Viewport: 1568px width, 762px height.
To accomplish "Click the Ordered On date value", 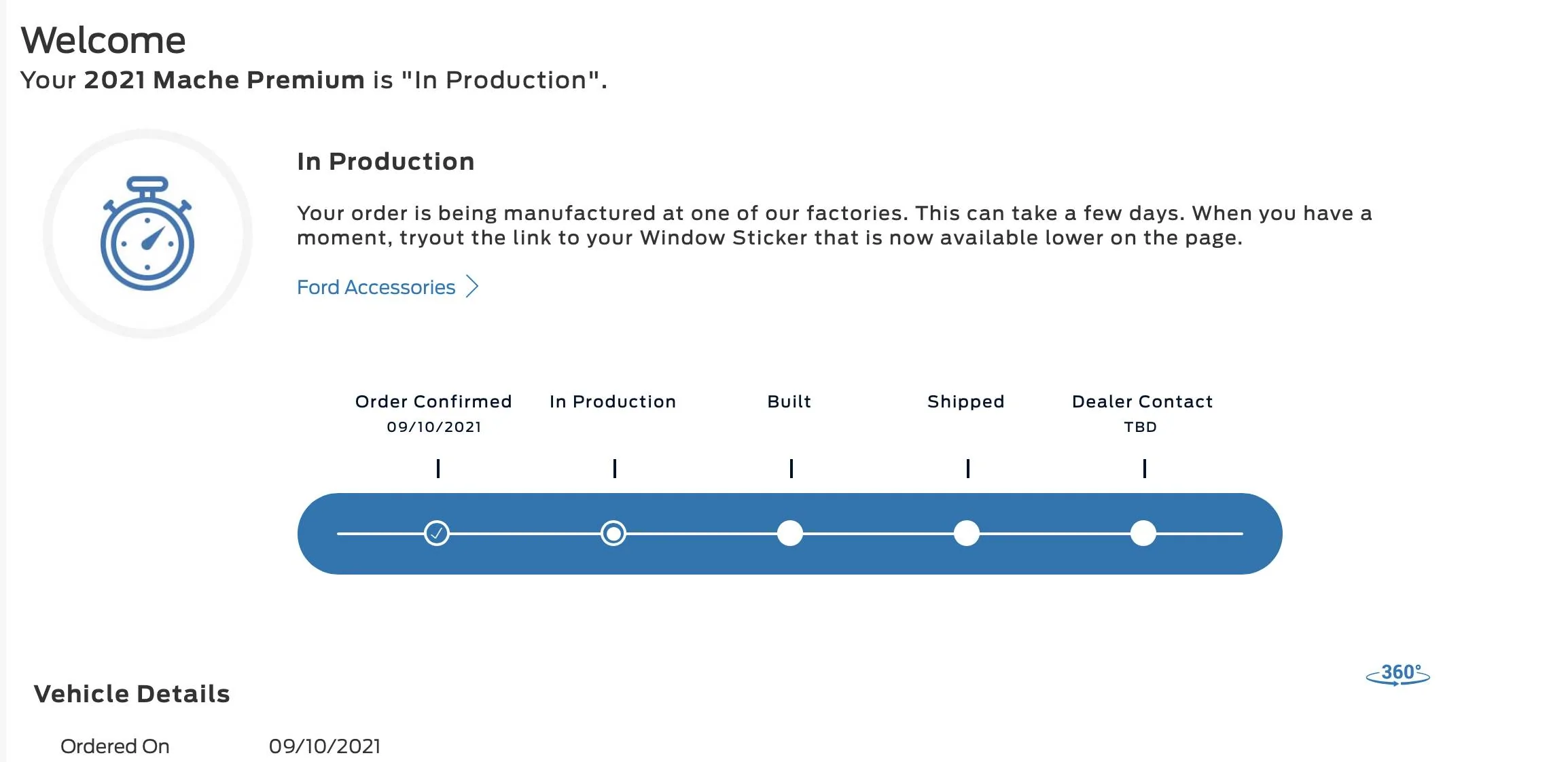I will pos(325,746).
